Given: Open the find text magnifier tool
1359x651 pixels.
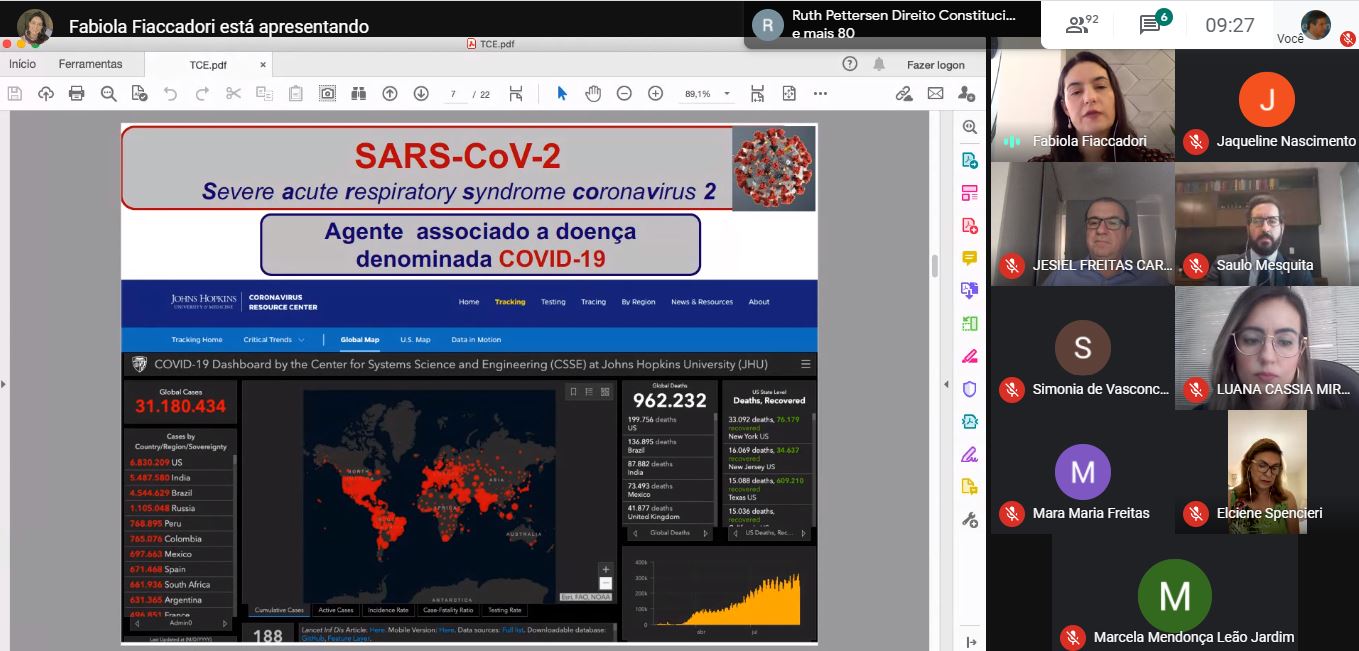Looking at the screenshot, I should pos(108,93).
